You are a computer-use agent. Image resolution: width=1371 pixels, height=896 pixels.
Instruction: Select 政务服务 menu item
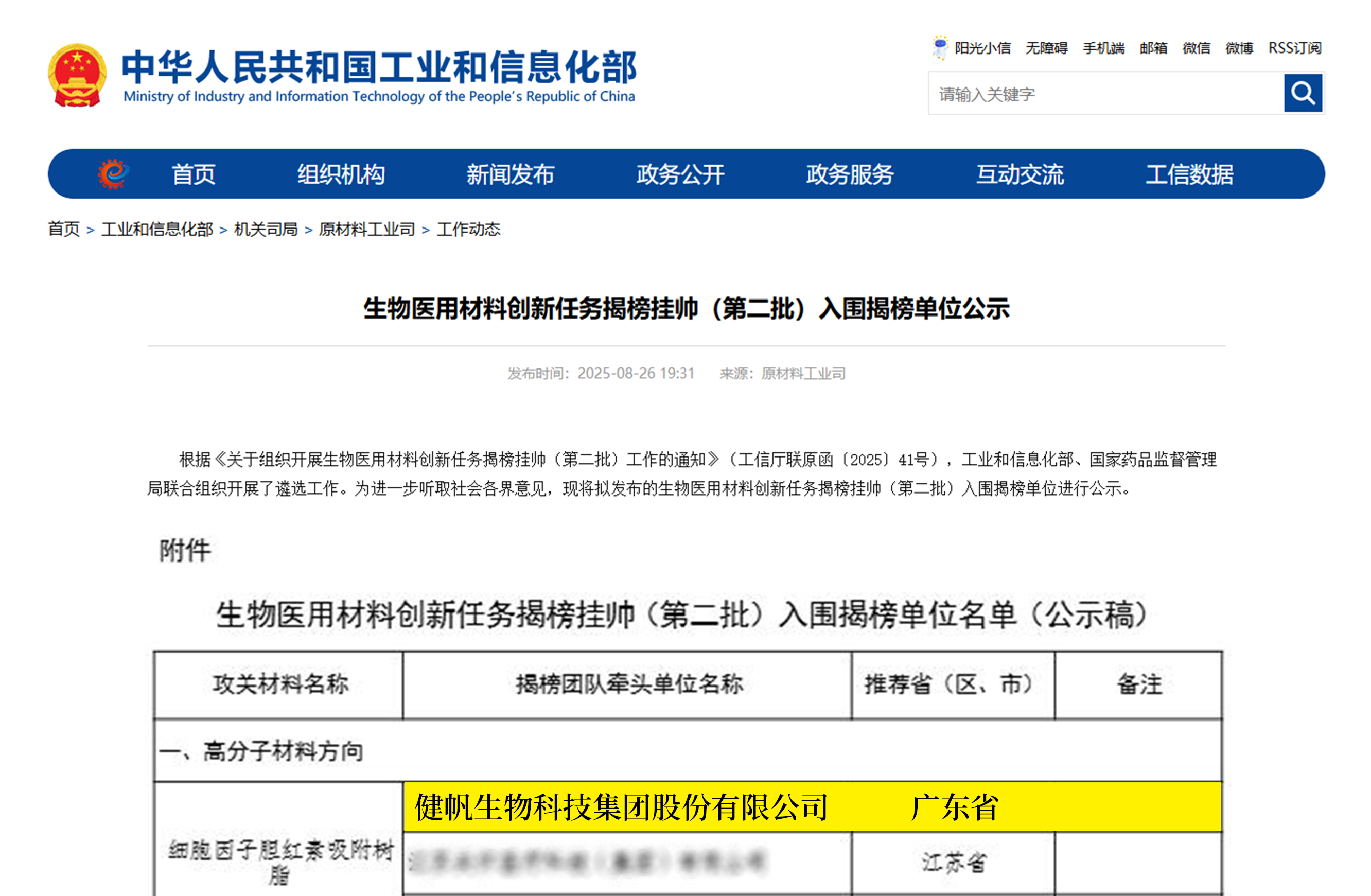point(850,174)
